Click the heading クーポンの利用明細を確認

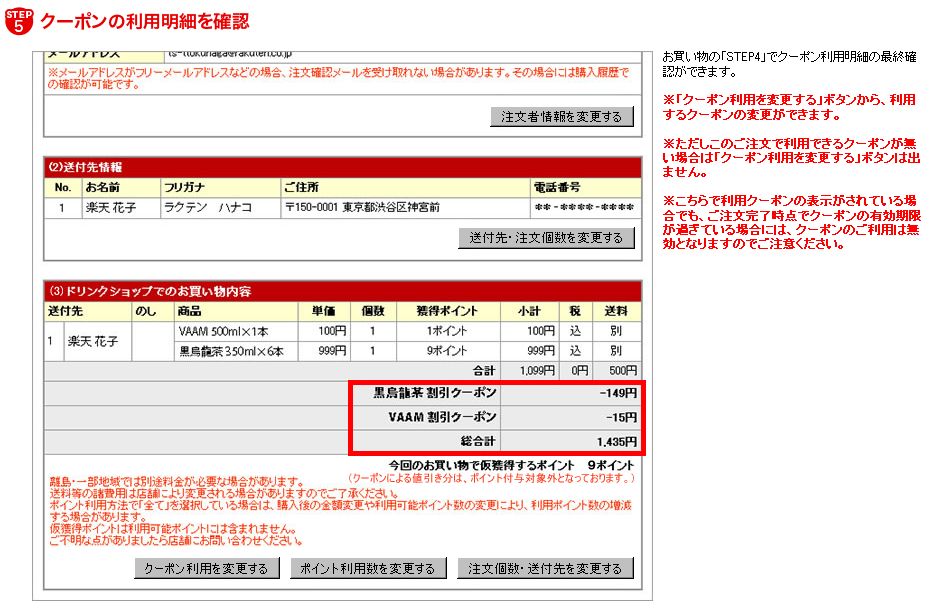145,21
